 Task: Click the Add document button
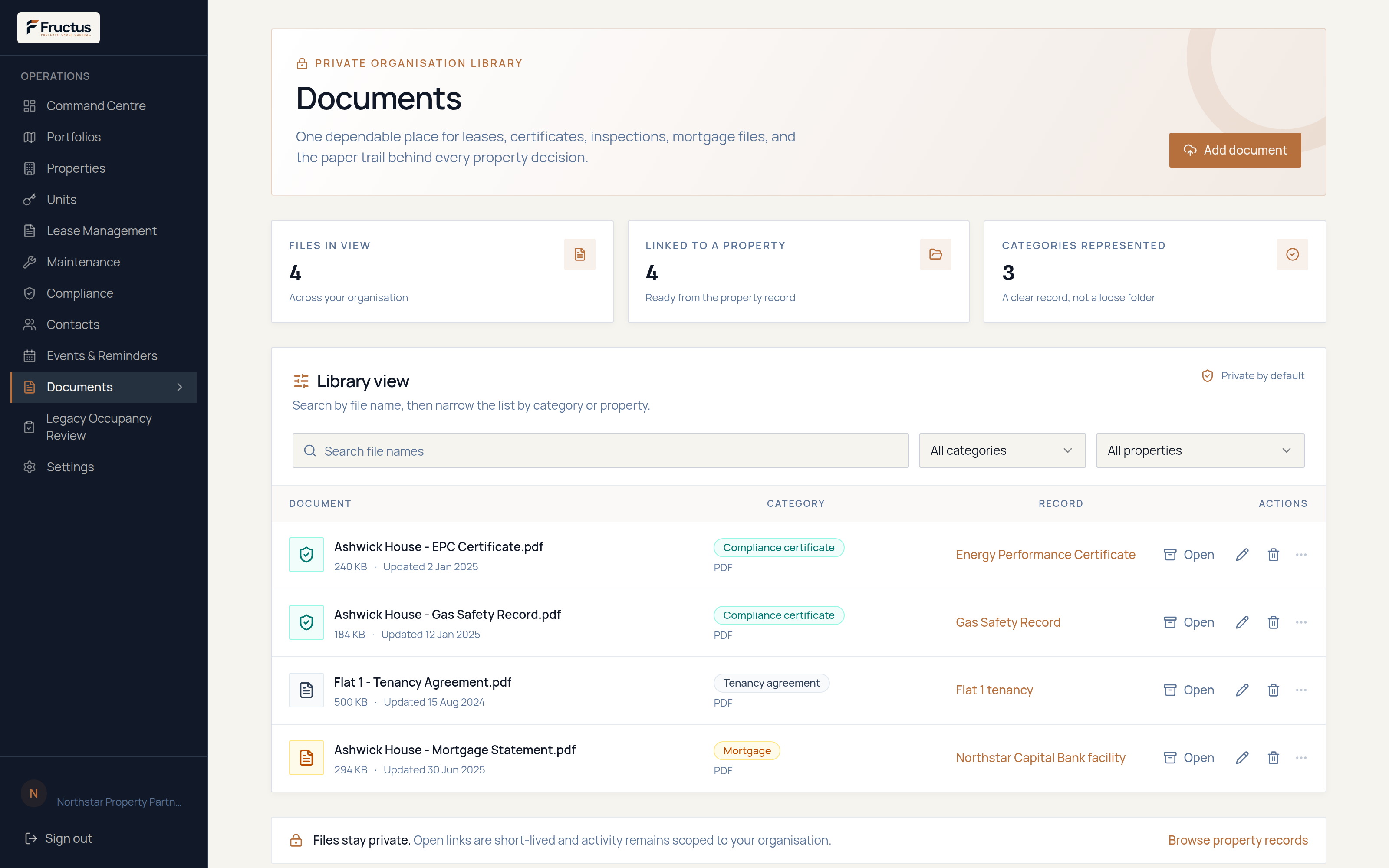point(1234,151)
